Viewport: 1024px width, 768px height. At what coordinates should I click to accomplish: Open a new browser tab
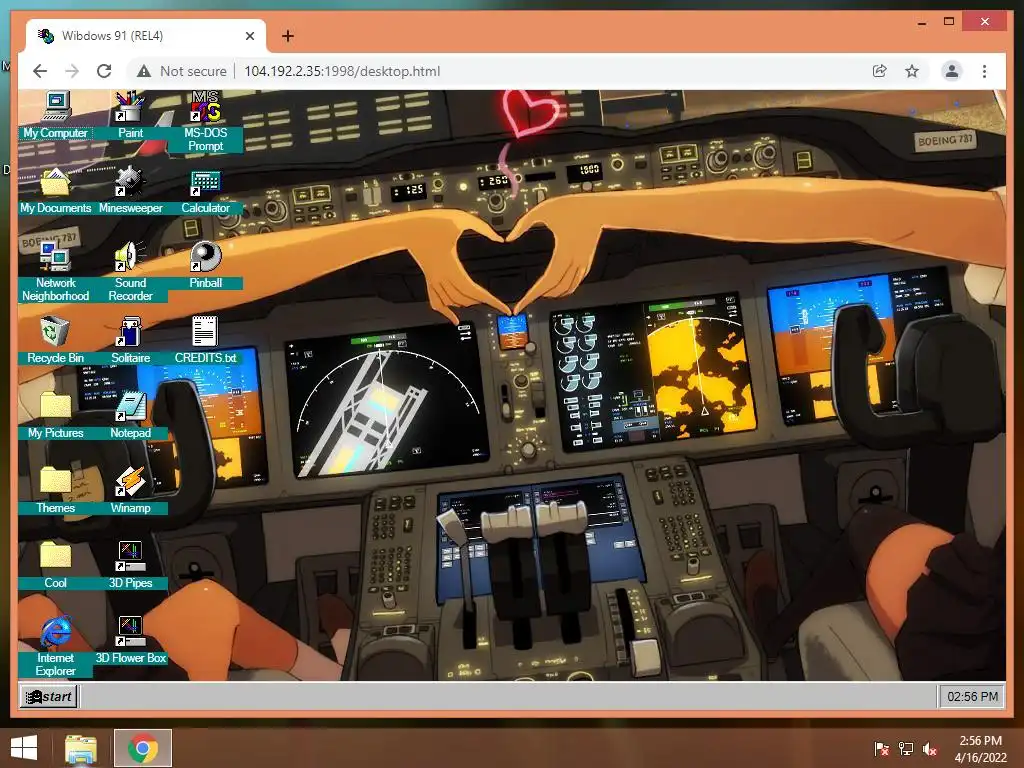[288, 36]
